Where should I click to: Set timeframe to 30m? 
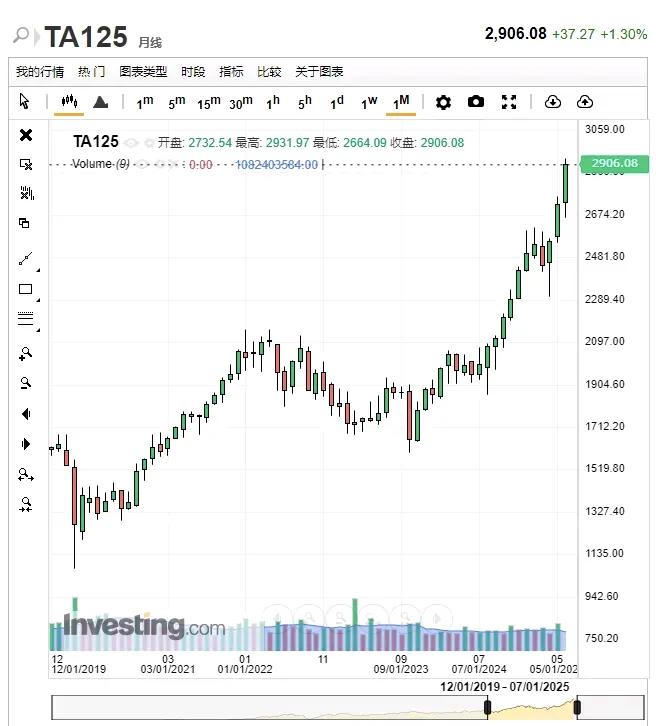click(241, 102)
